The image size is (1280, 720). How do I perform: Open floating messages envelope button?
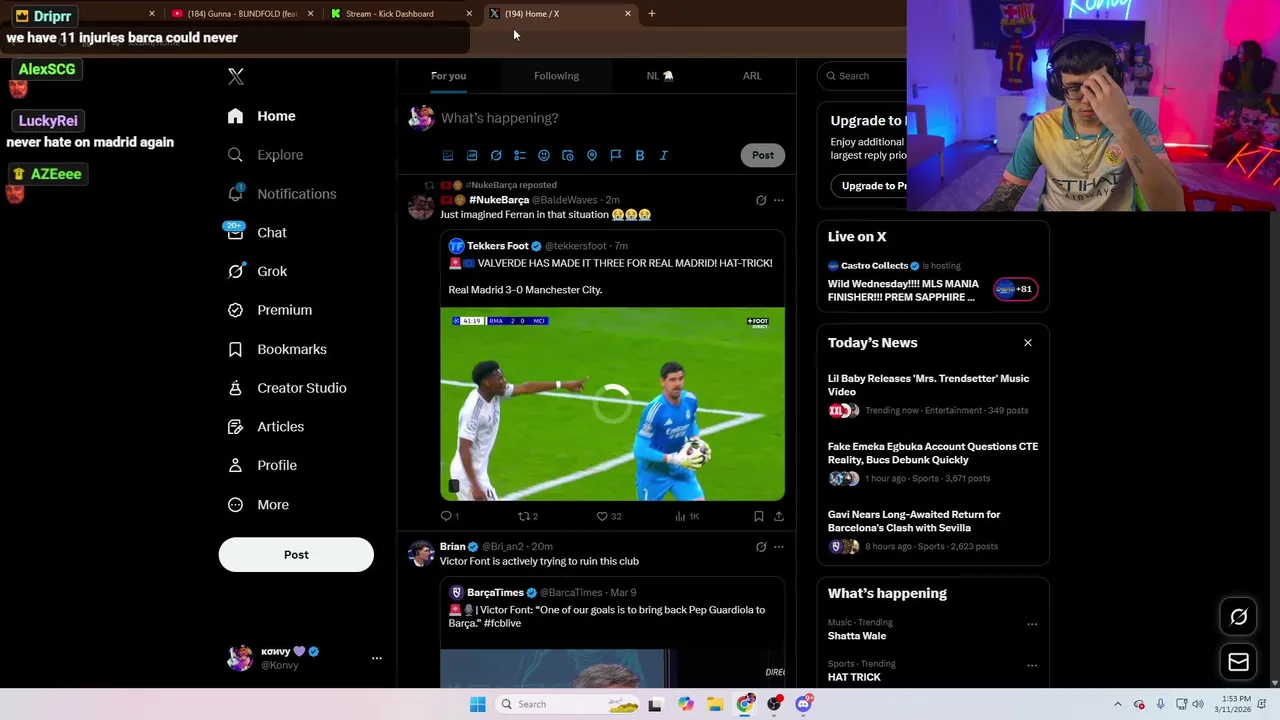click(1238, 662)
